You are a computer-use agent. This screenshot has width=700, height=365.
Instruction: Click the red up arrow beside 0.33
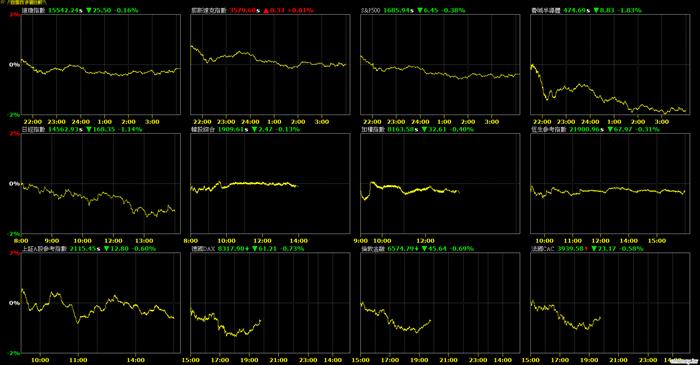pos(266,10)
